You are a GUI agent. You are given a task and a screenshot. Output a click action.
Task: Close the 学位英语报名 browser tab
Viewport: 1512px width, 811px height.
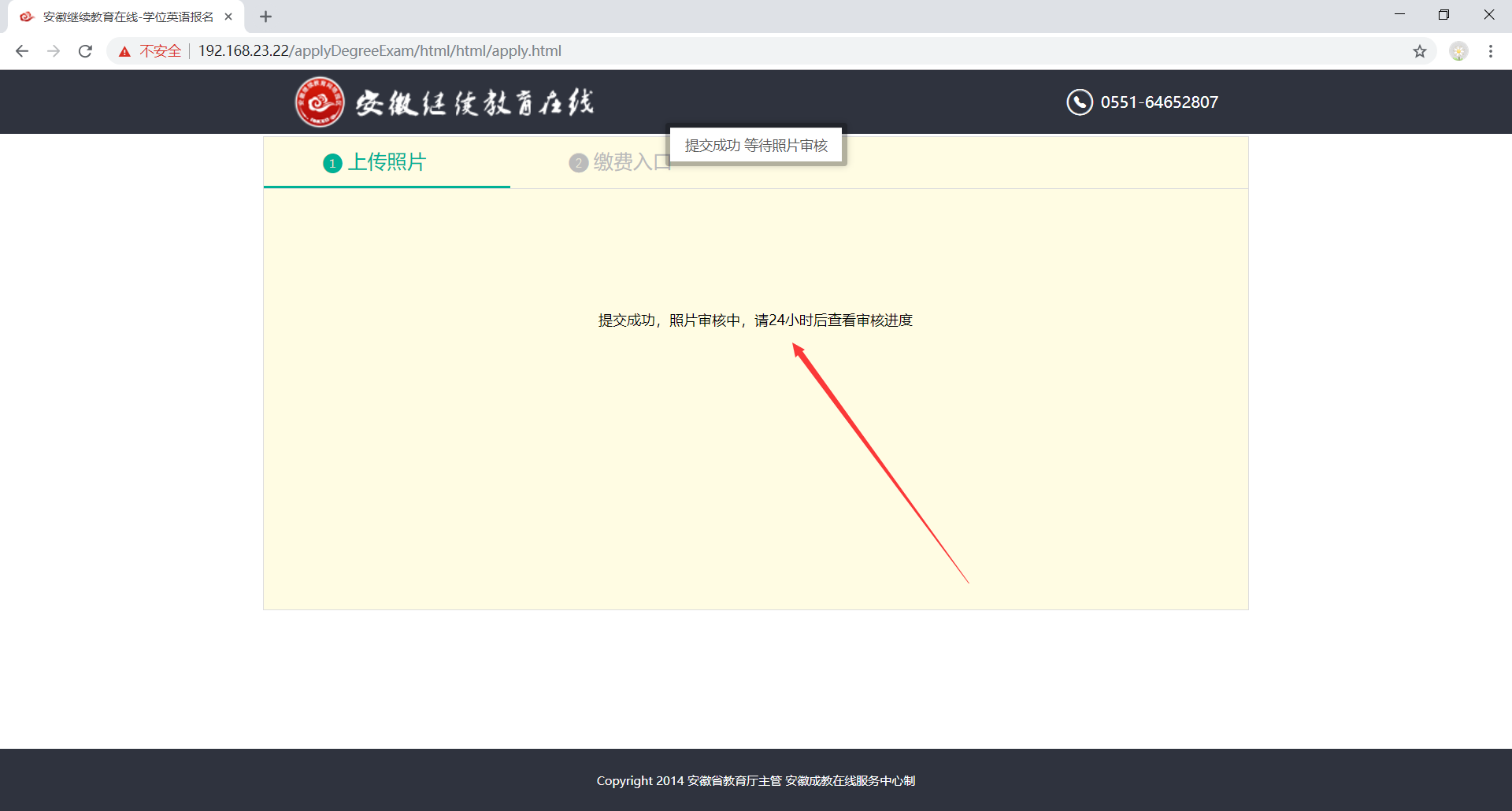click(x=228, y=17)
